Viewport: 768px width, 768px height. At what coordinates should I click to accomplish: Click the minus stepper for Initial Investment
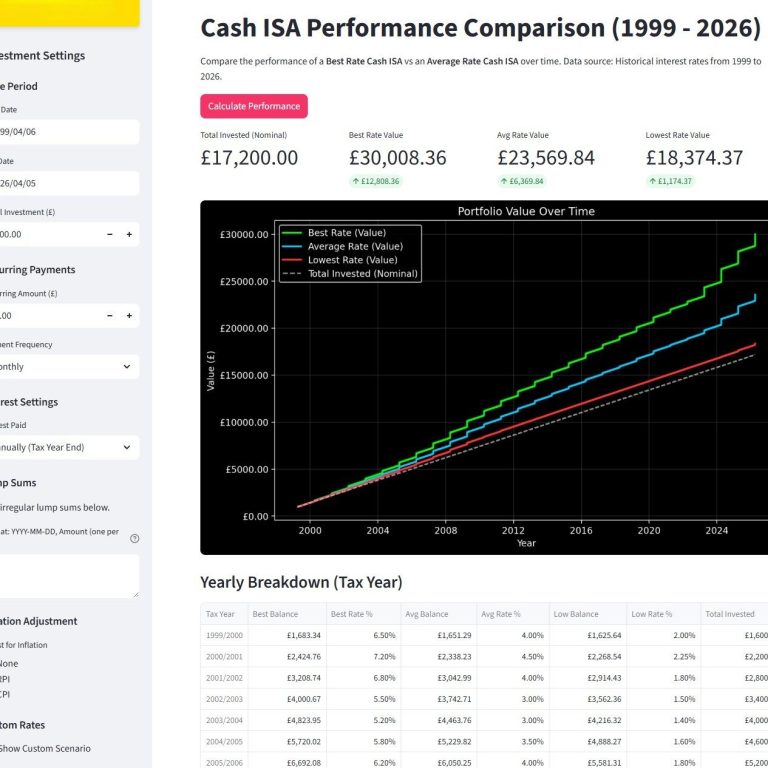pos(109,234)
